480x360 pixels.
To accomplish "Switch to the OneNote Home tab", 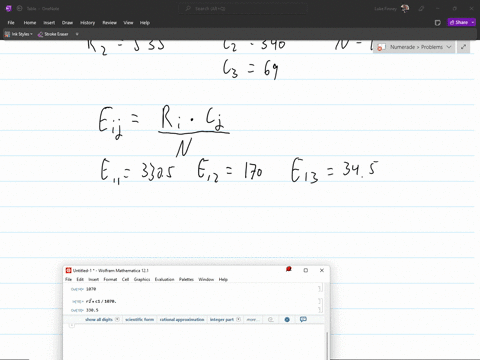I will pos(30,23).
